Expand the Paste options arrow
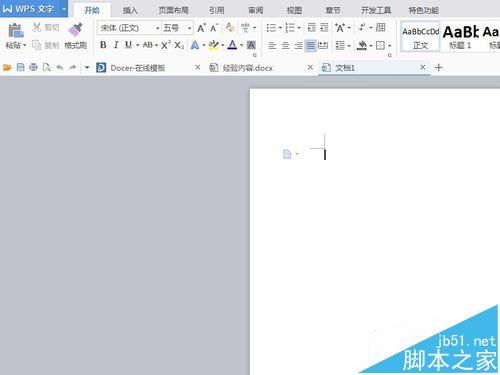The width and height of the screenshot is (500, 375). pyautogui.click(x=25, y=45)
